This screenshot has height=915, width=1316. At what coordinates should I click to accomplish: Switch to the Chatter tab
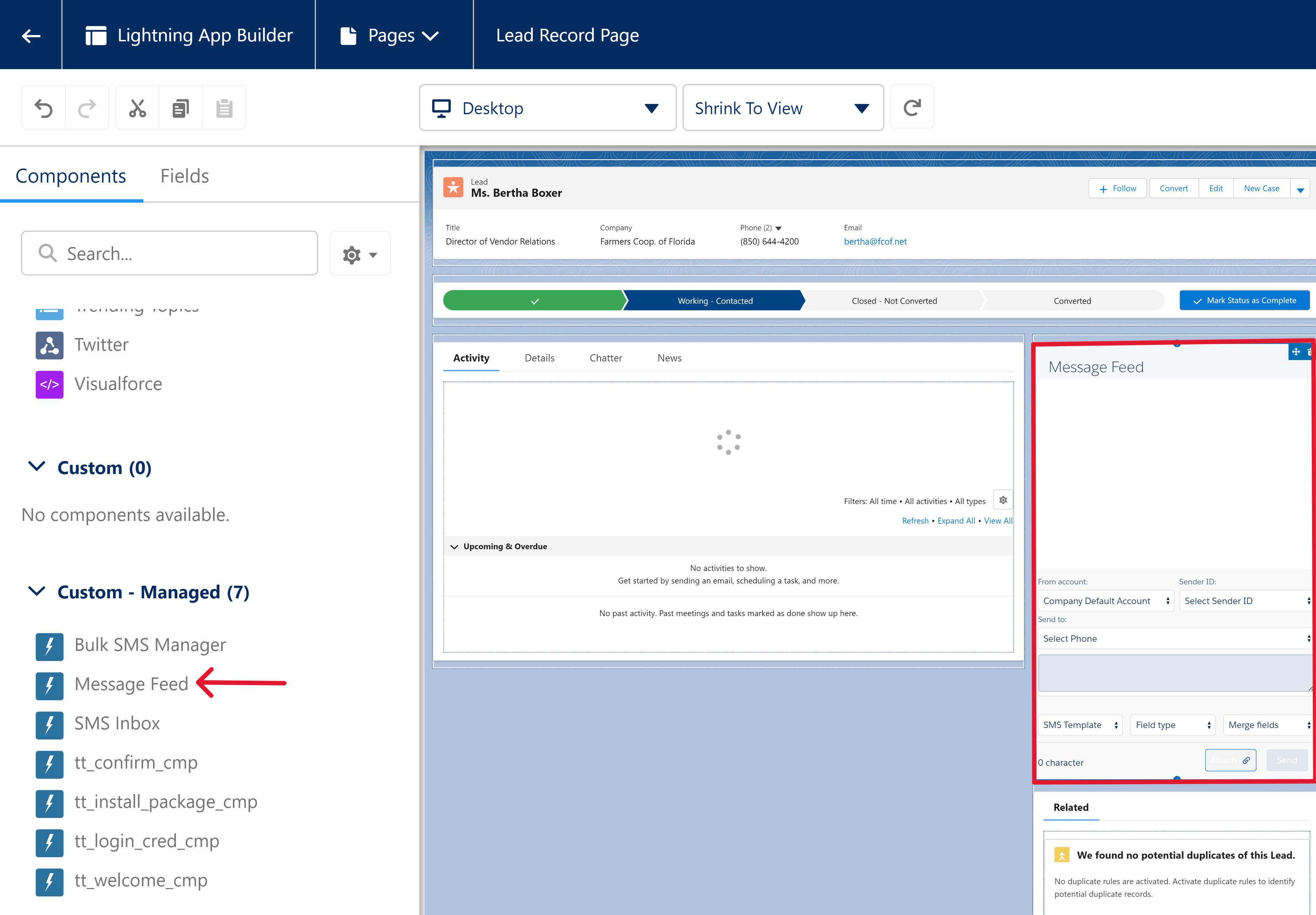coord(605,358)
